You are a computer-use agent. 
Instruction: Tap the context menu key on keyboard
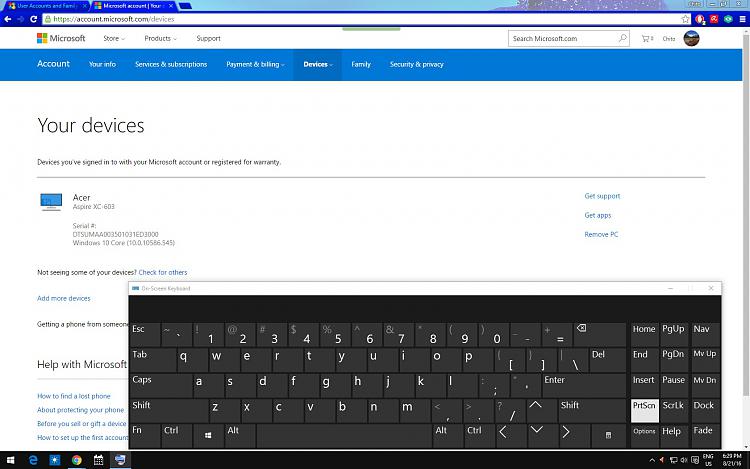pyautogui.click(x=608, y=436)
